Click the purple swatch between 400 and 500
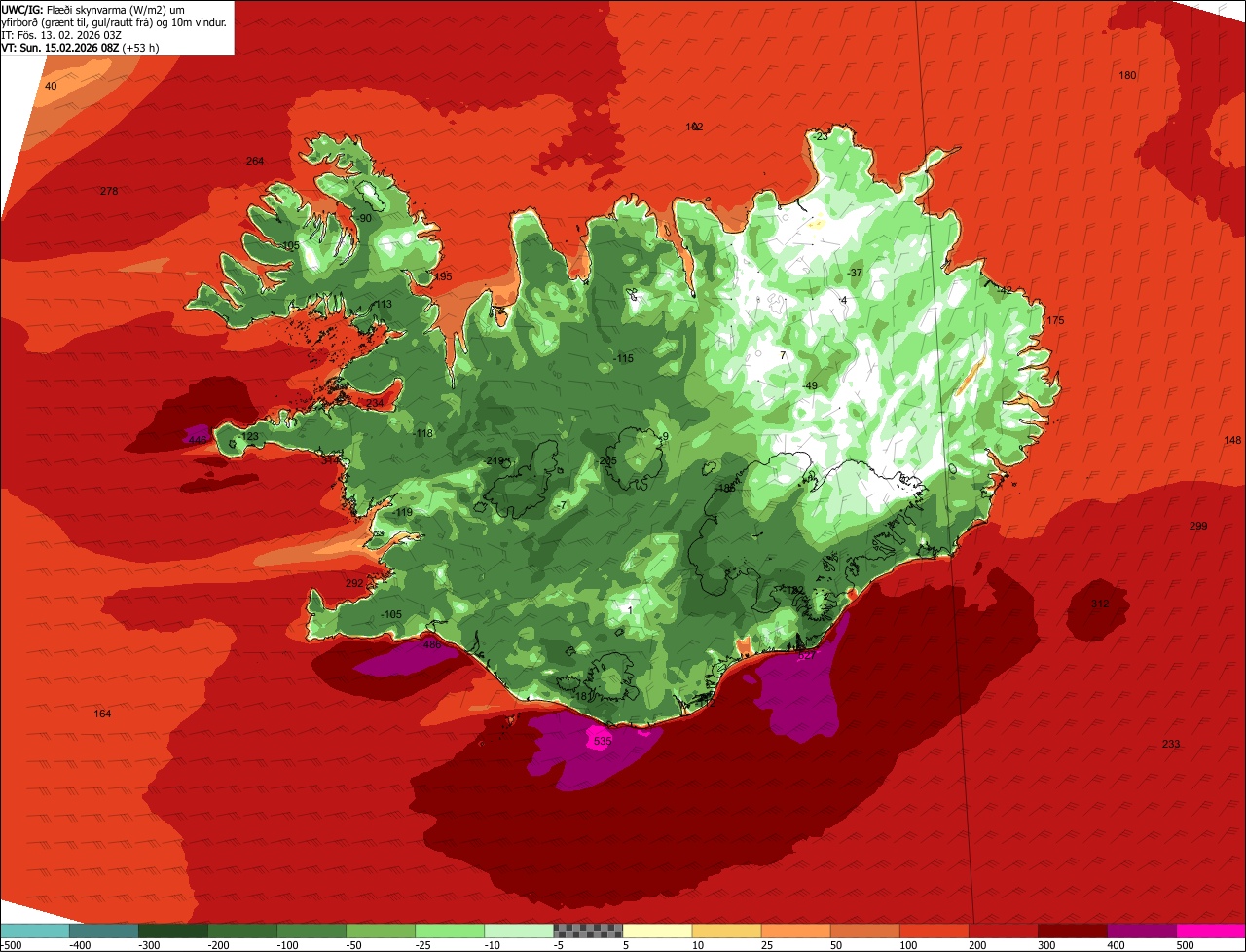This screenshot has height=952, width=1246. (1141, 931)
